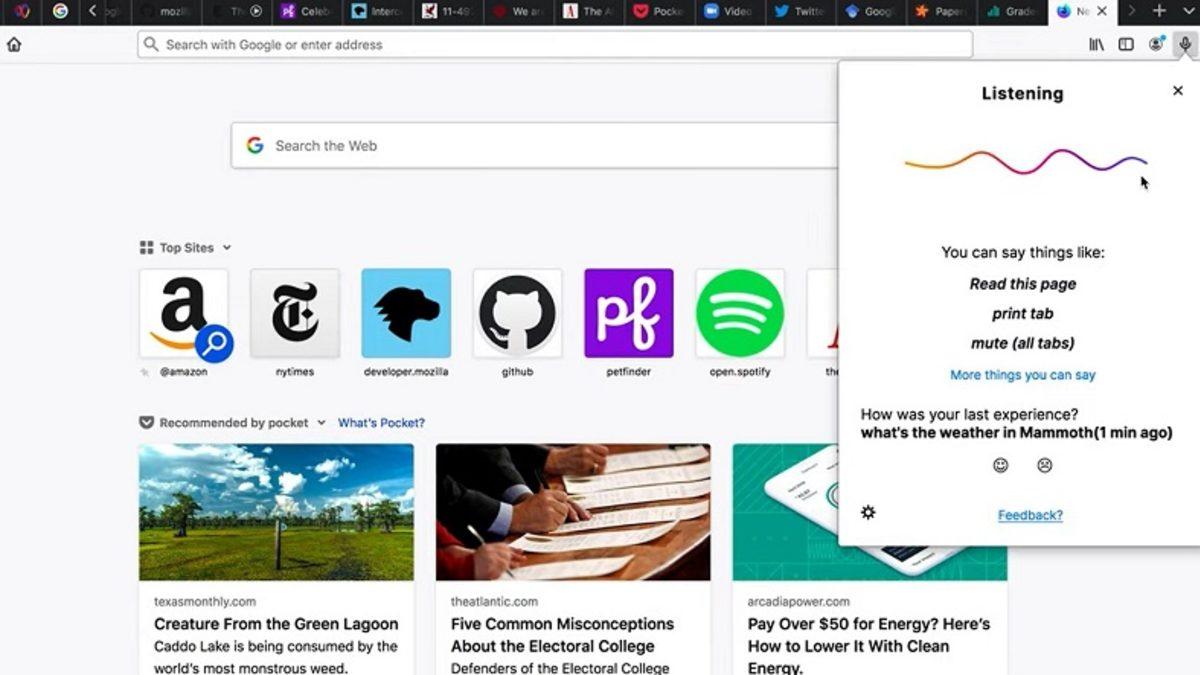1200x675 pixels.
Task: Open the petfinder top site shortcut
Action: (x=628, y=313)
